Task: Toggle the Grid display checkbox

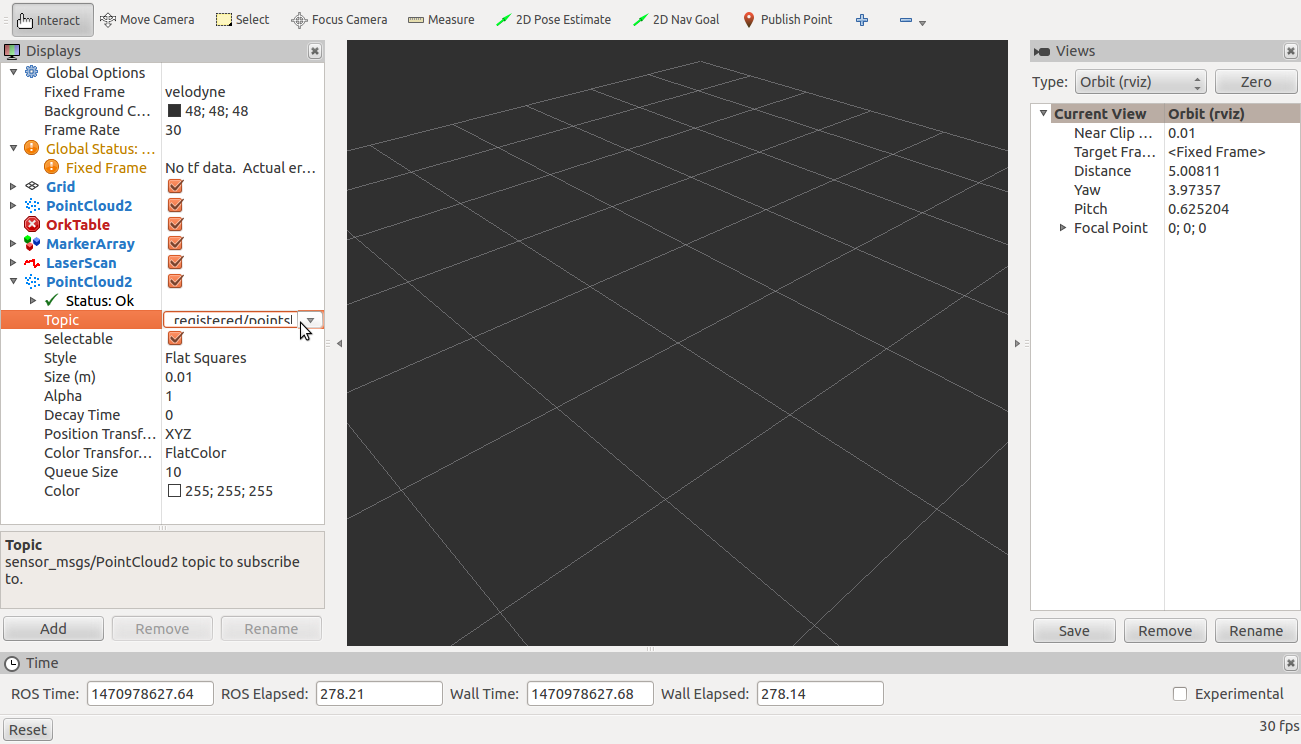Action: [175, 186]
